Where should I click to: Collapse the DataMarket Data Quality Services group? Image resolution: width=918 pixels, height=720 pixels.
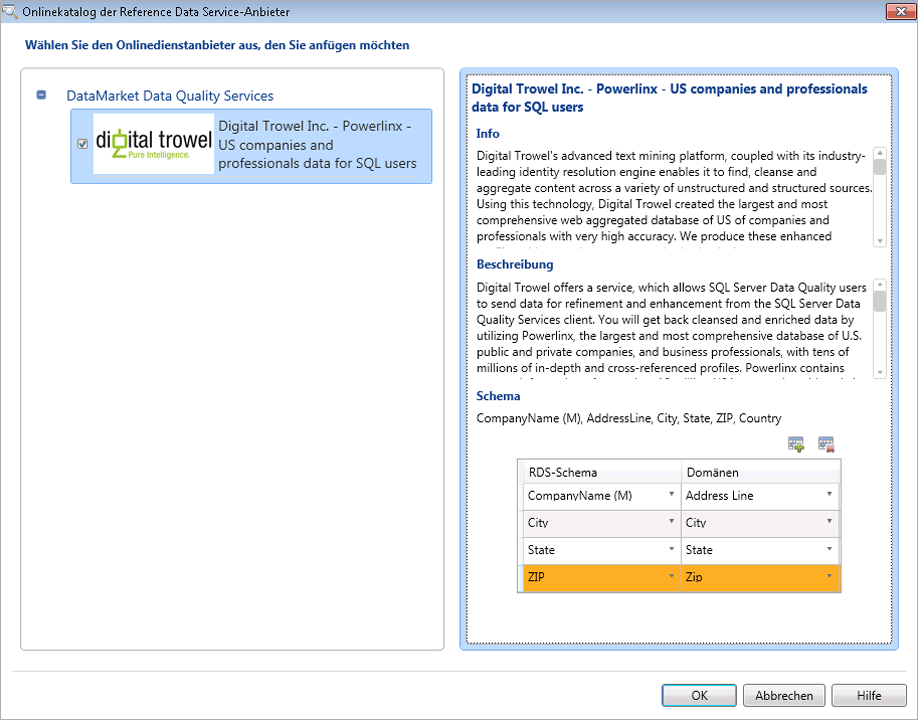[41, 93]
